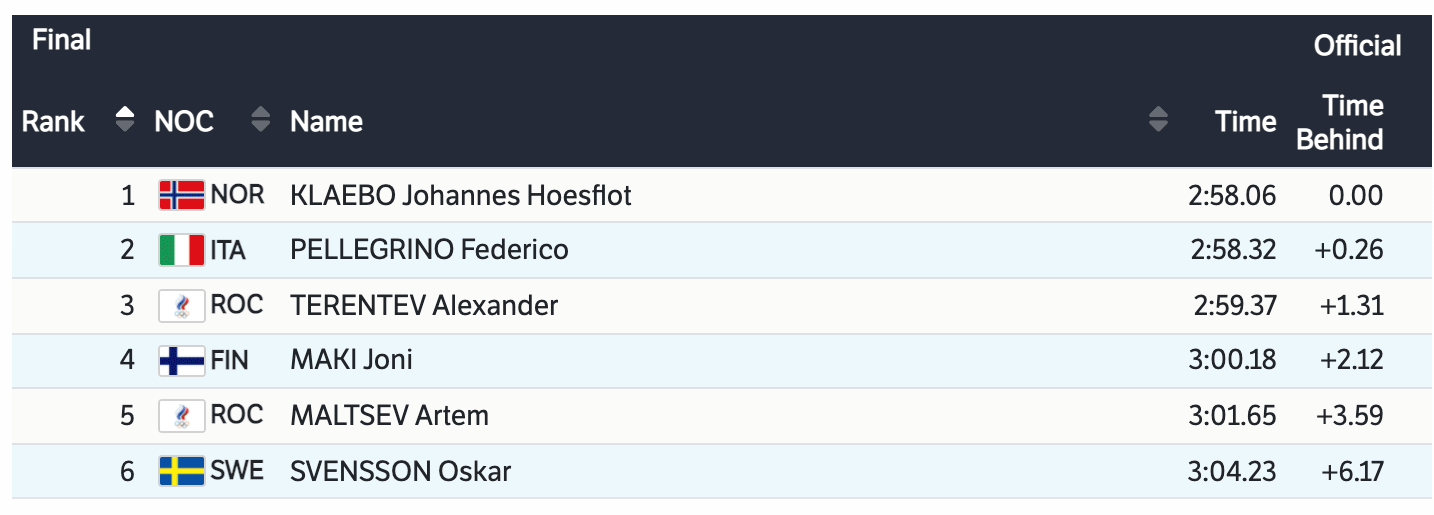Click the Norway flag icon

181,195
